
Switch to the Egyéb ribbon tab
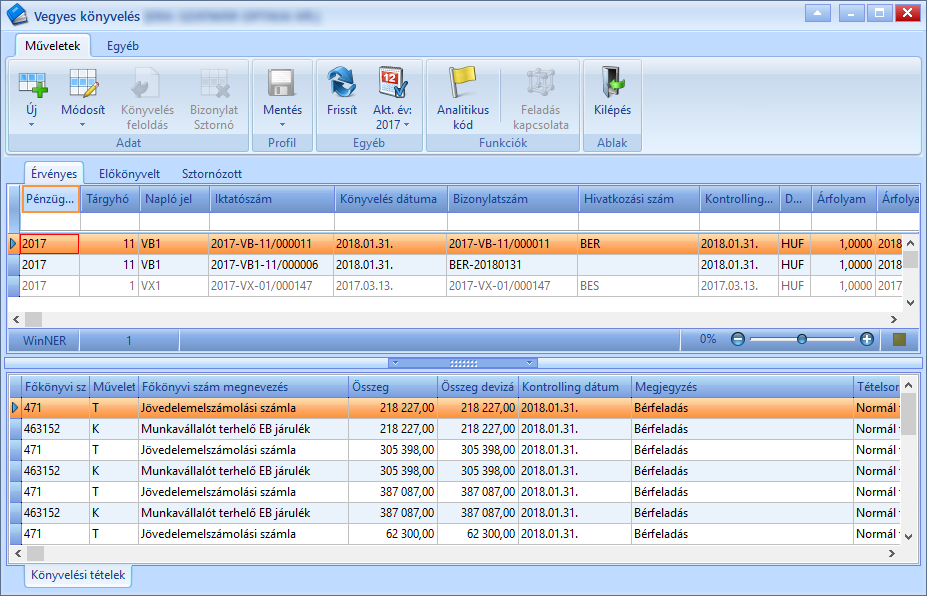[x=123, y=46]
